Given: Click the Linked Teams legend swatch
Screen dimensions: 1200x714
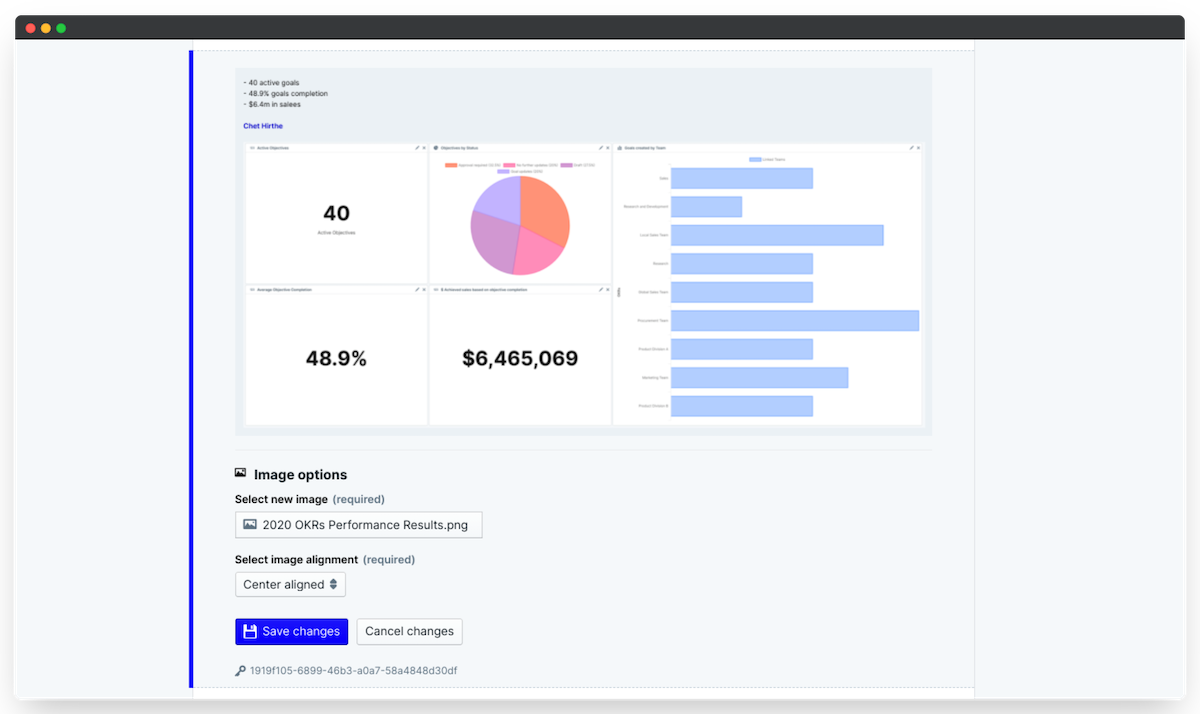Looking at the screenshot, I should coord(755,159).
